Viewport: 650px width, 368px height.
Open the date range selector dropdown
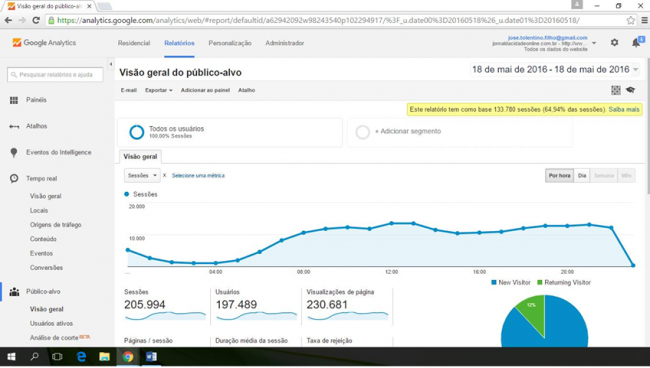(555, 70)
